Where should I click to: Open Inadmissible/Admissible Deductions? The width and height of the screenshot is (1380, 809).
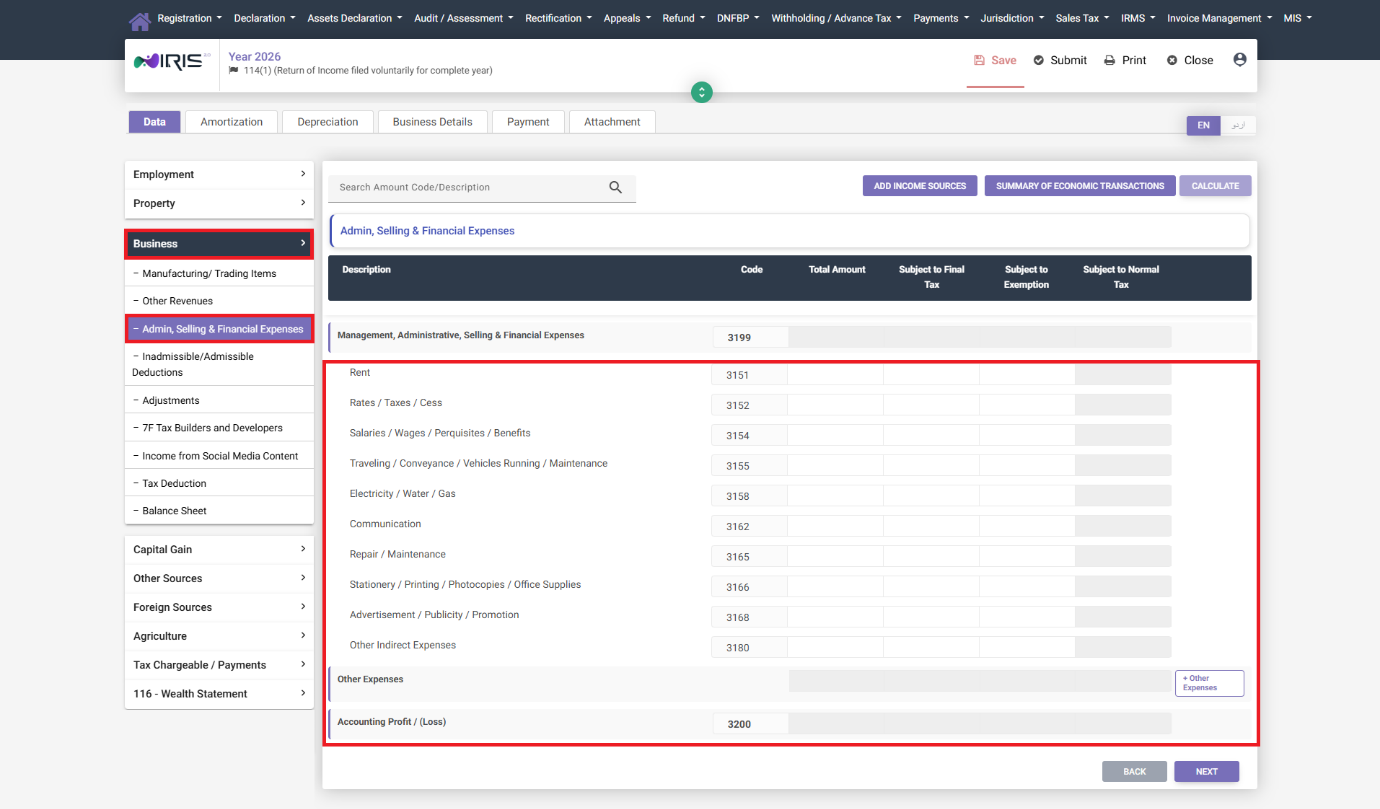(x=219, y=364)
